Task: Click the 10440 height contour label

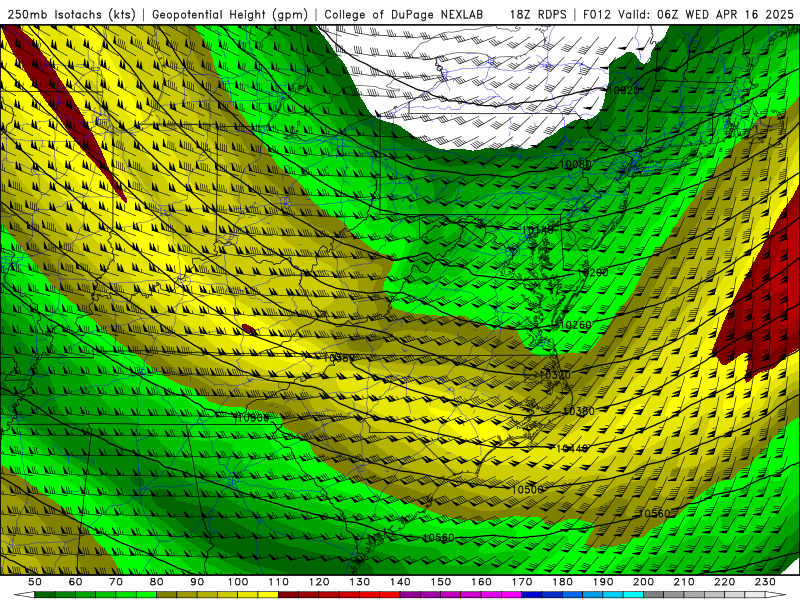Action: tap(571, 448)
